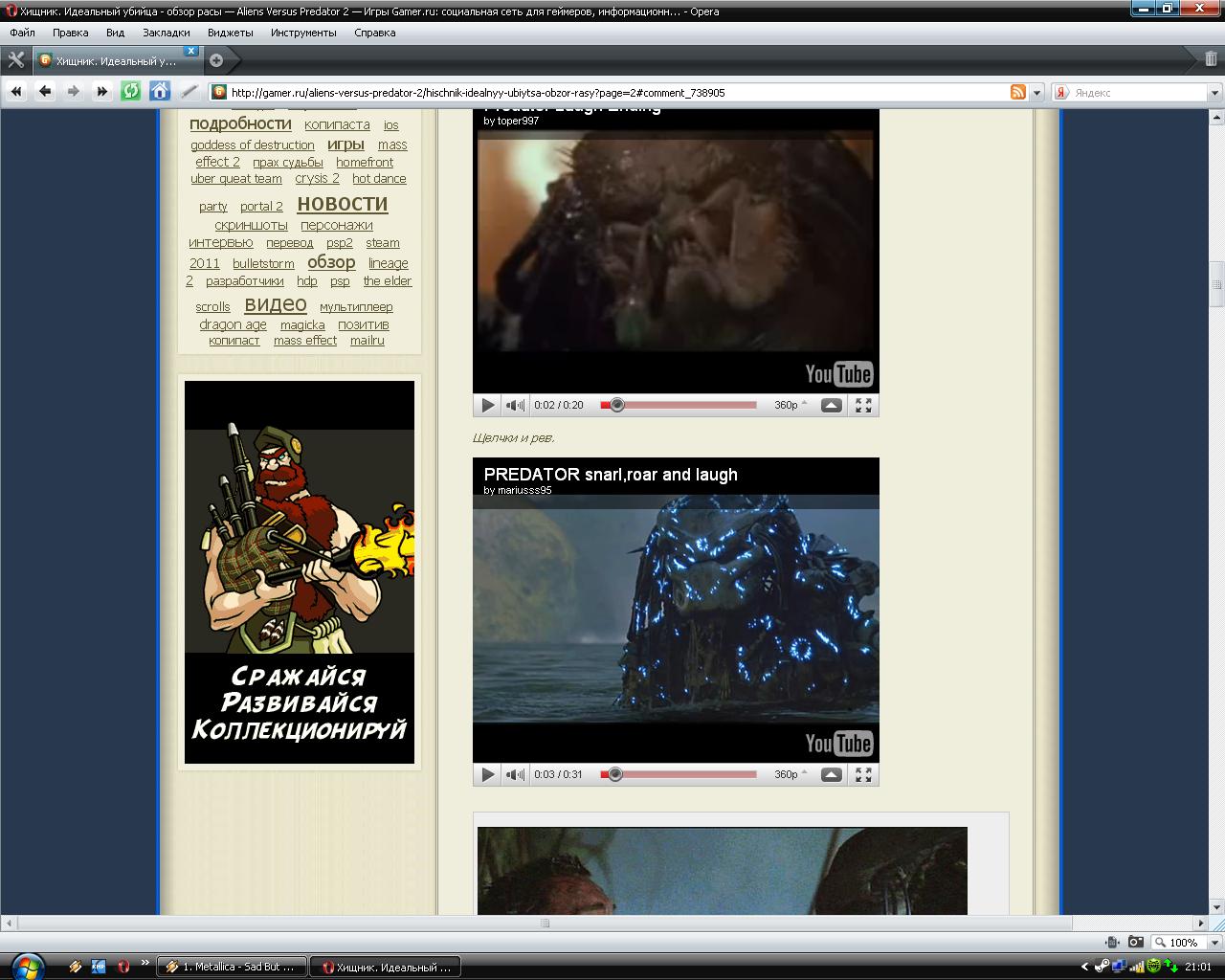Viewport: 1225px width, 980px height.
Task: Click the Opera quick launch icon
Action: [123, 967]
